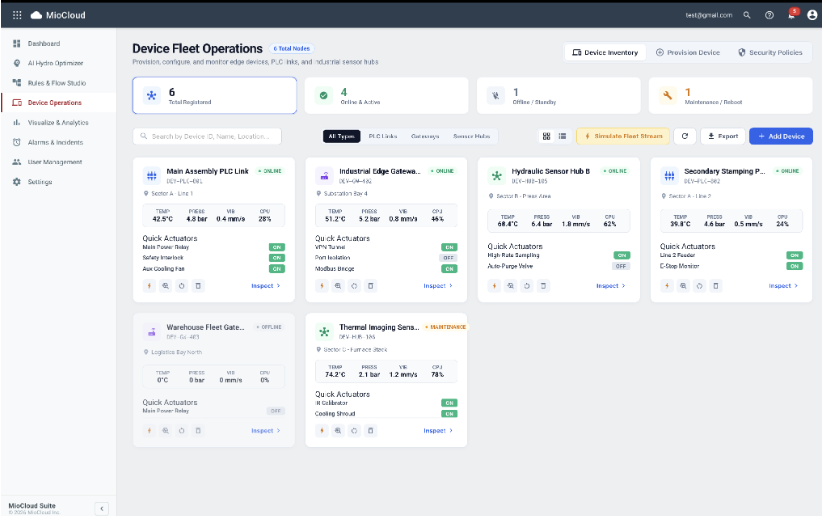Screen dimensions: 822x516
Task: Select the All Types filter tab
Action: (341, 136)
